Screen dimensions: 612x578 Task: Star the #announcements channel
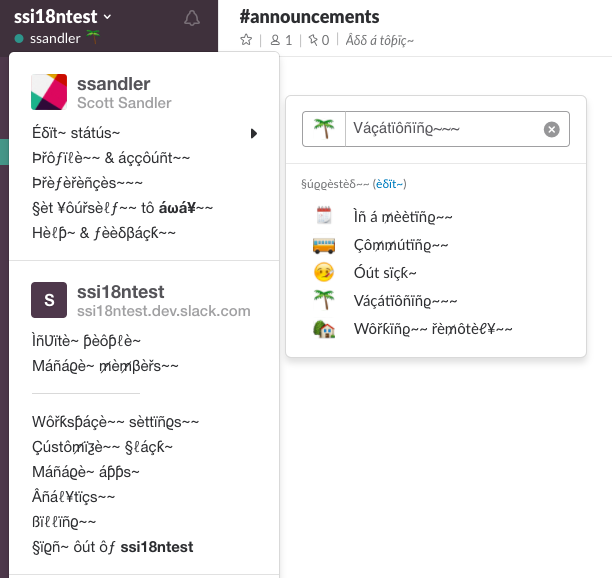coord(246,40)
